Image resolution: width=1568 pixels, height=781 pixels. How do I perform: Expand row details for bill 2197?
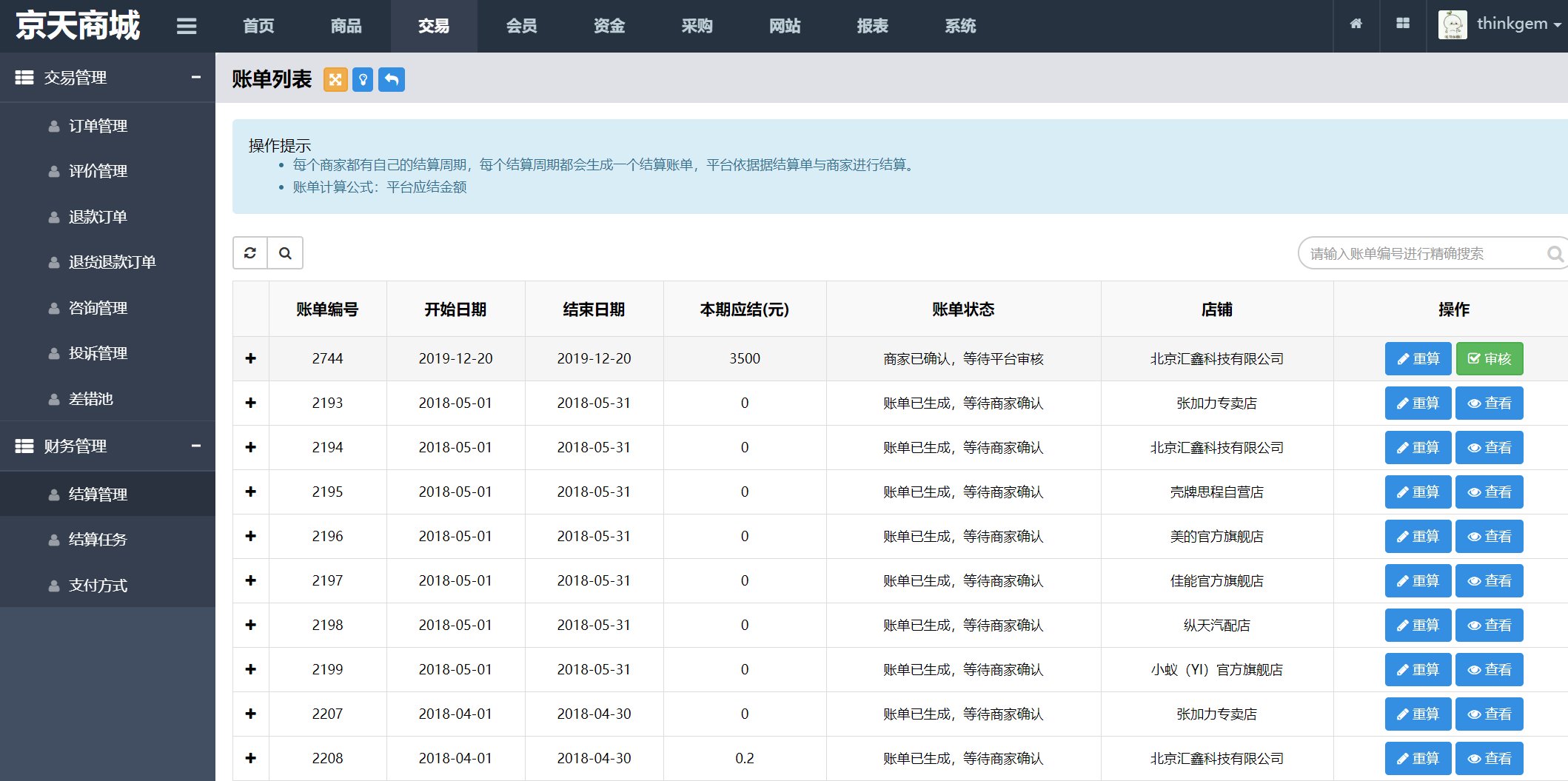(x=251, y=580)
